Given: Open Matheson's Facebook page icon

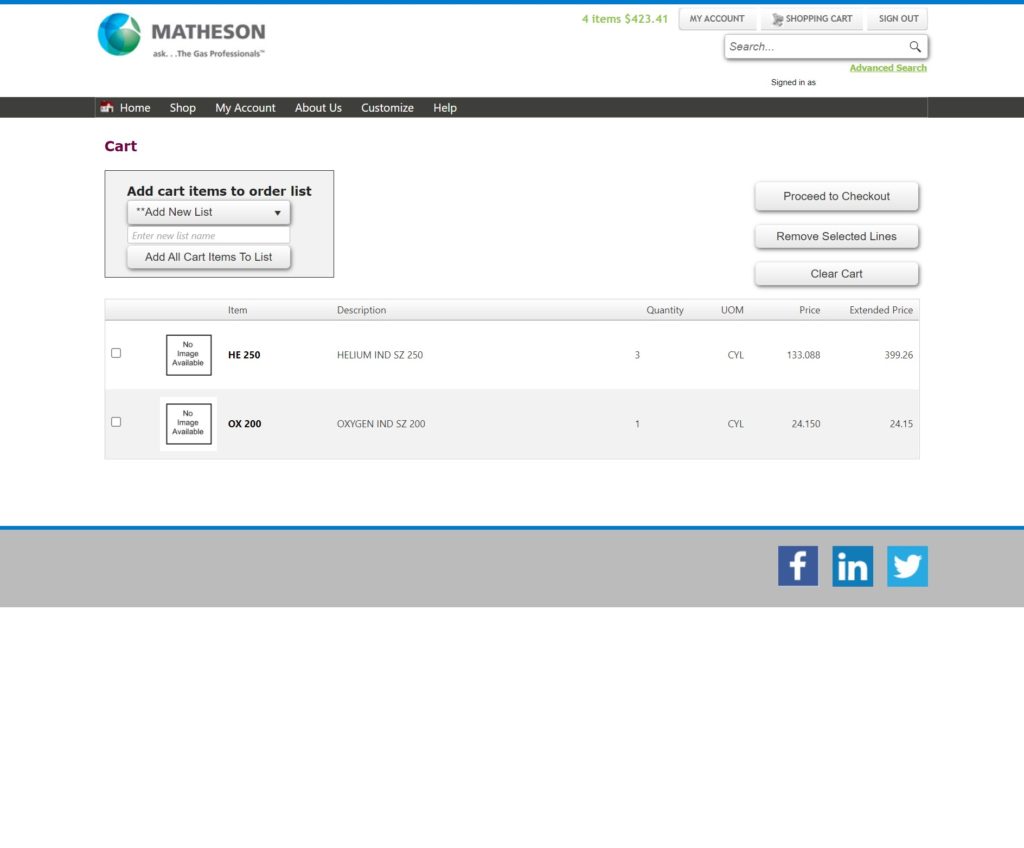Looking at the screenshot, I should tap(797, 566).
